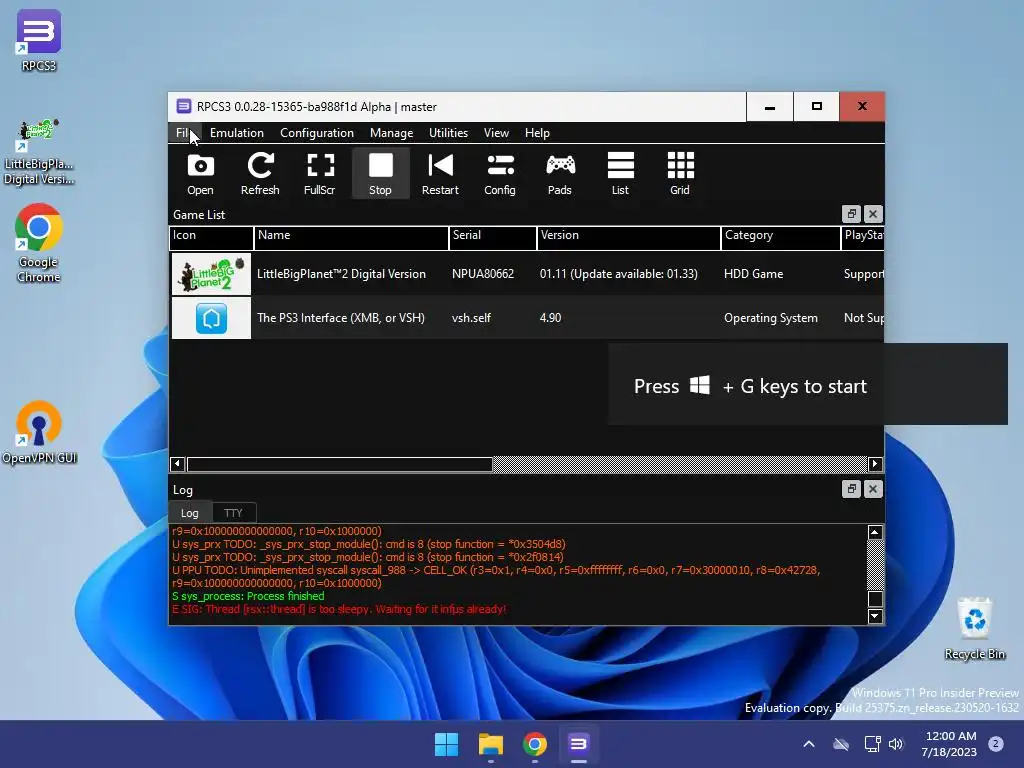Image resolution: width=1024 pixels, height=768 pixels.
Task: Open the notification count badge
Action: tap(996, 743)
